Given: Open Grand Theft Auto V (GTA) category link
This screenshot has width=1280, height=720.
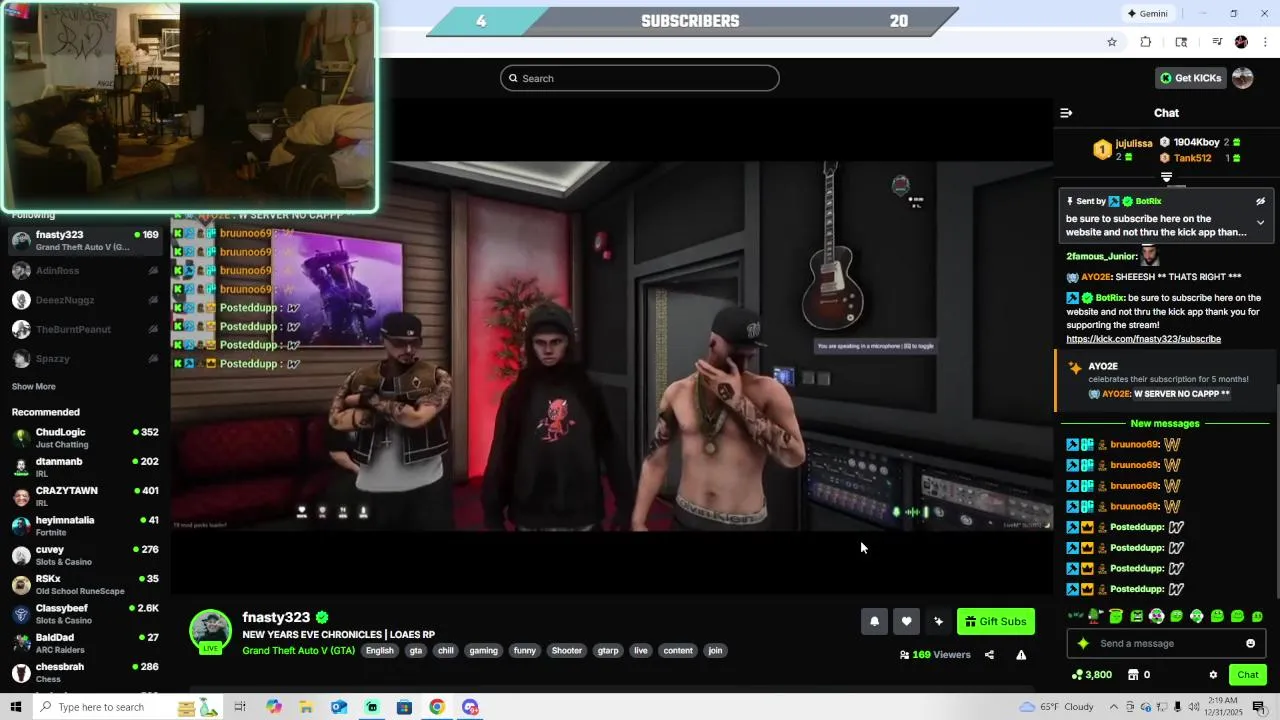Looking at the screenshot, I should [x=298, y=650].
